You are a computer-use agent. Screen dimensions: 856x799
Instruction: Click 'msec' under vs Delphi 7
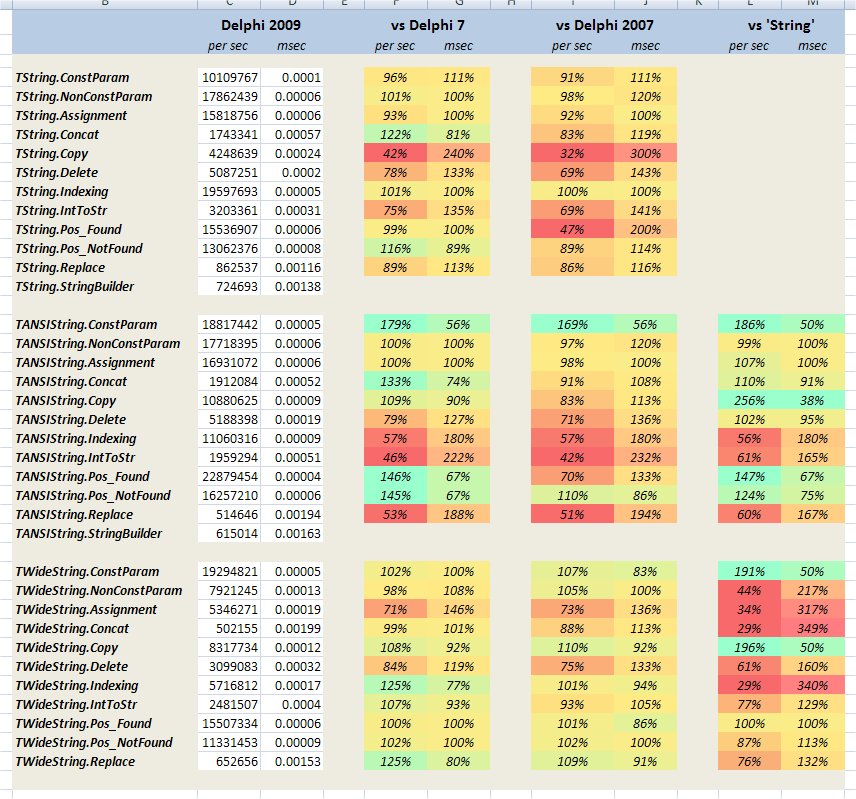pyautogui.click(x=458, y=46)
